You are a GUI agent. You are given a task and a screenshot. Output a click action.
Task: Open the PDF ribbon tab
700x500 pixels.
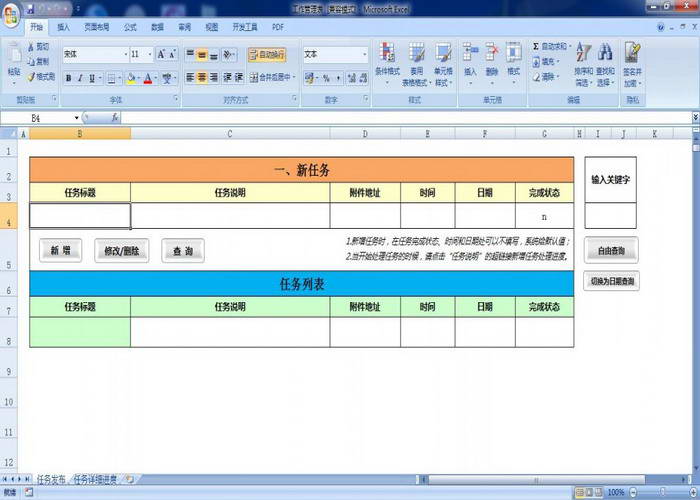pos(278,27)
